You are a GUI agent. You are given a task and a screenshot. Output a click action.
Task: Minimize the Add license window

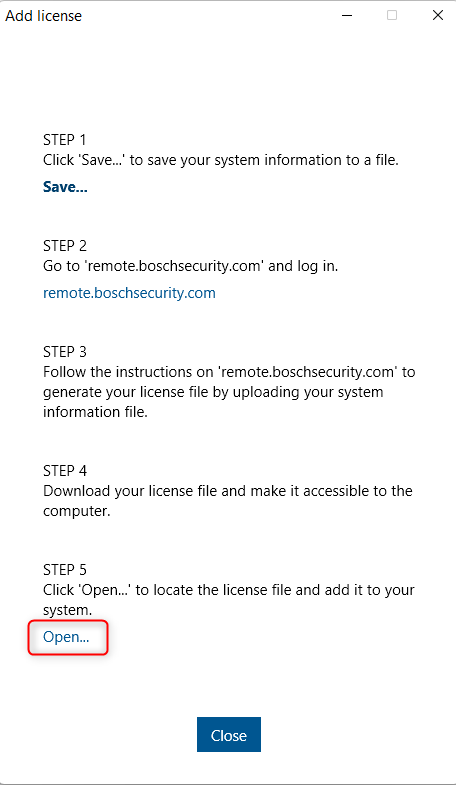346,16
